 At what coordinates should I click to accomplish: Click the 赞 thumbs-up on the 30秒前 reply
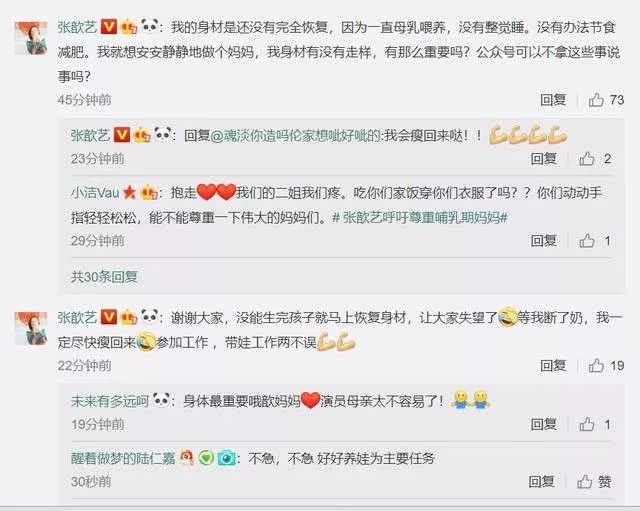pos(584,482)
